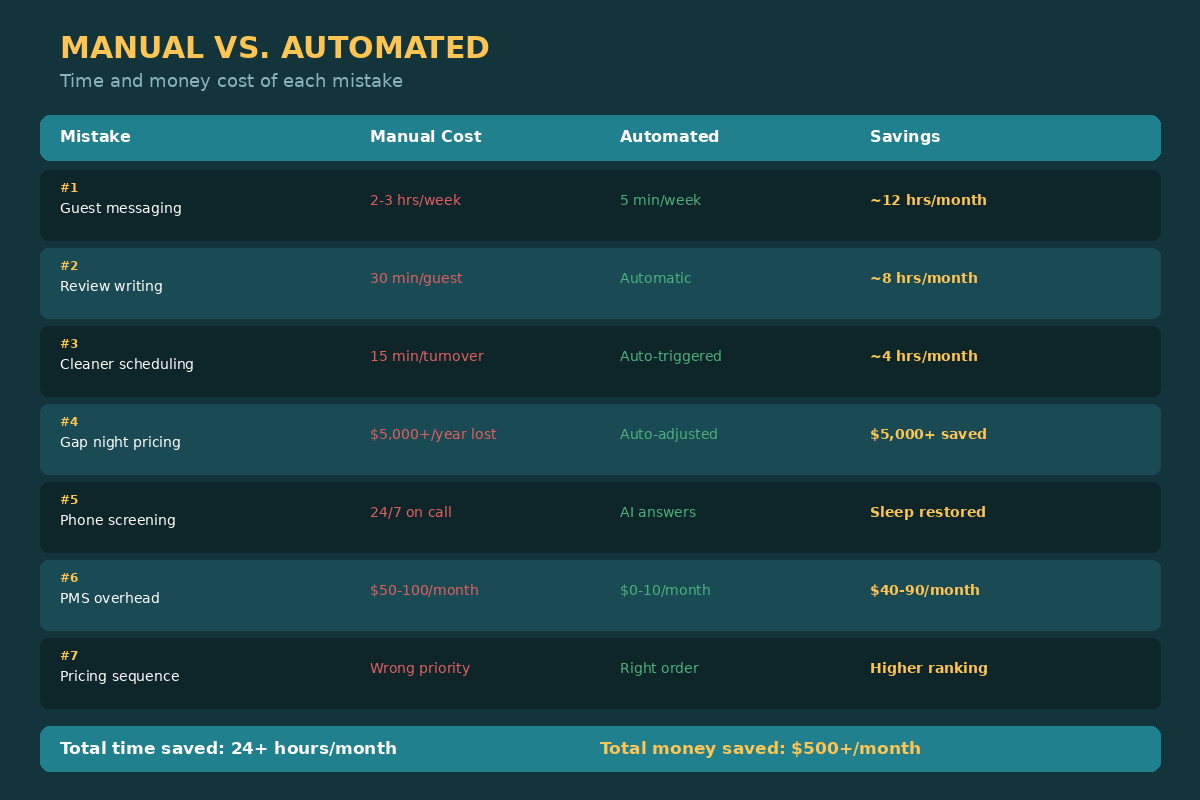Select the '#3' row number label
Viewport: 1200px width, 800px height.
69,344
